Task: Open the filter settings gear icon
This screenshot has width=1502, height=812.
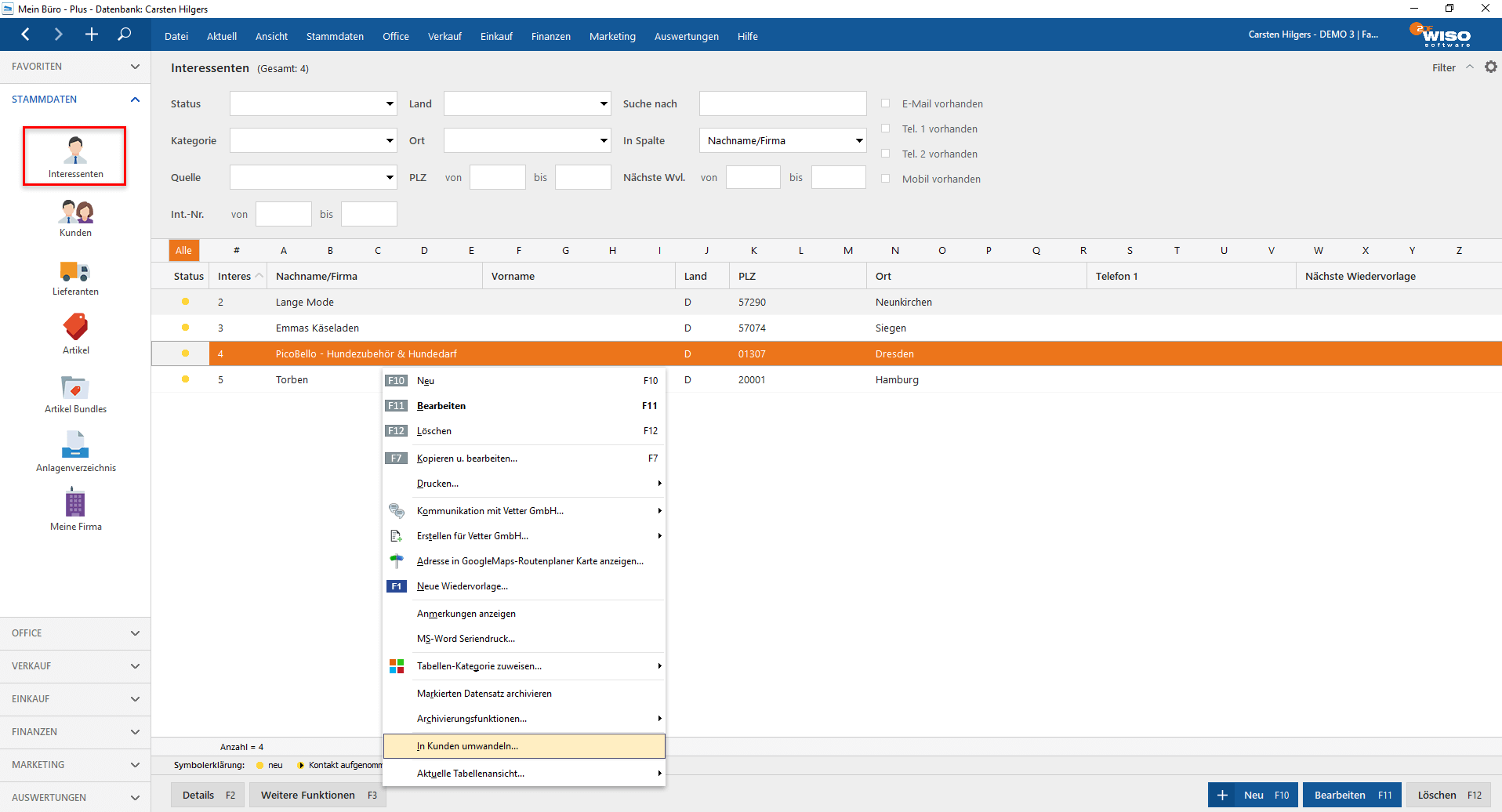Action: [x=1491, y=67]
